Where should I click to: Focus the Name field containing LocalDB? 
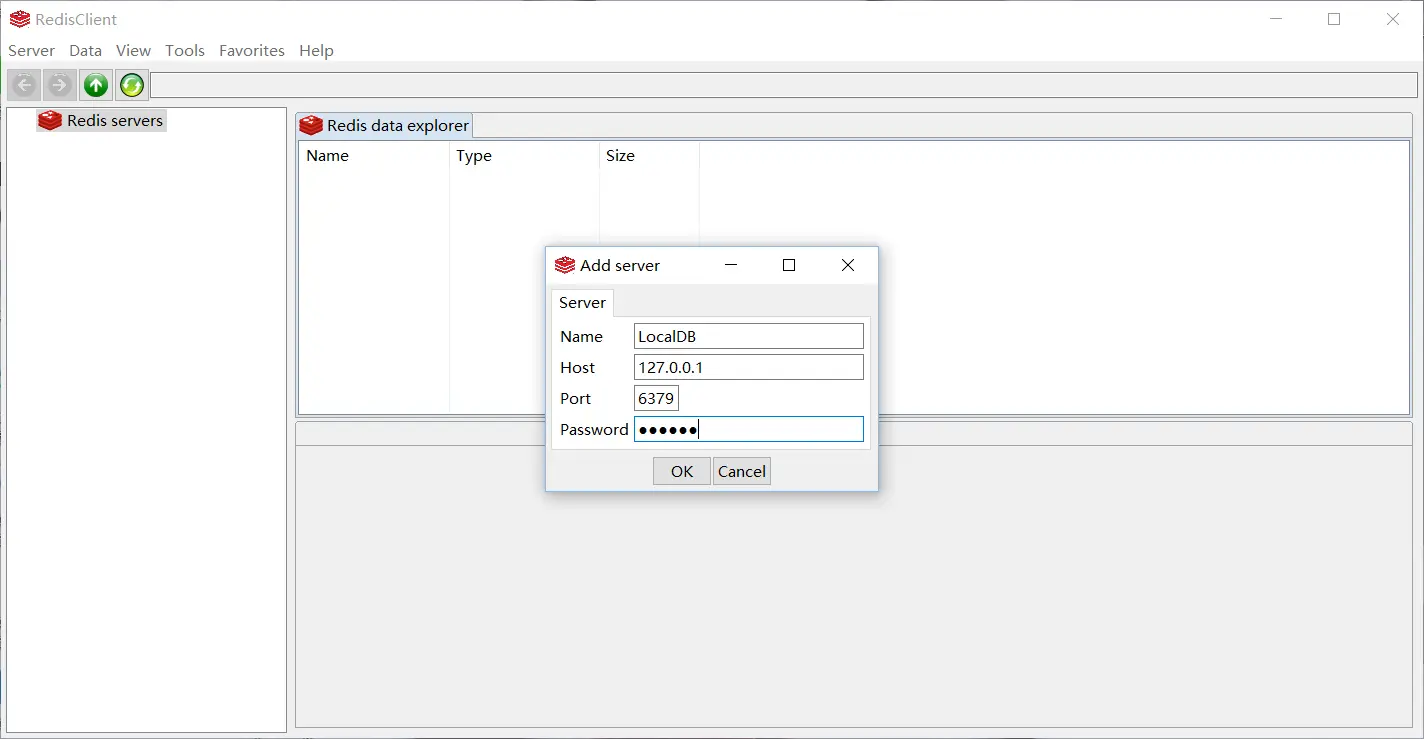749,336
